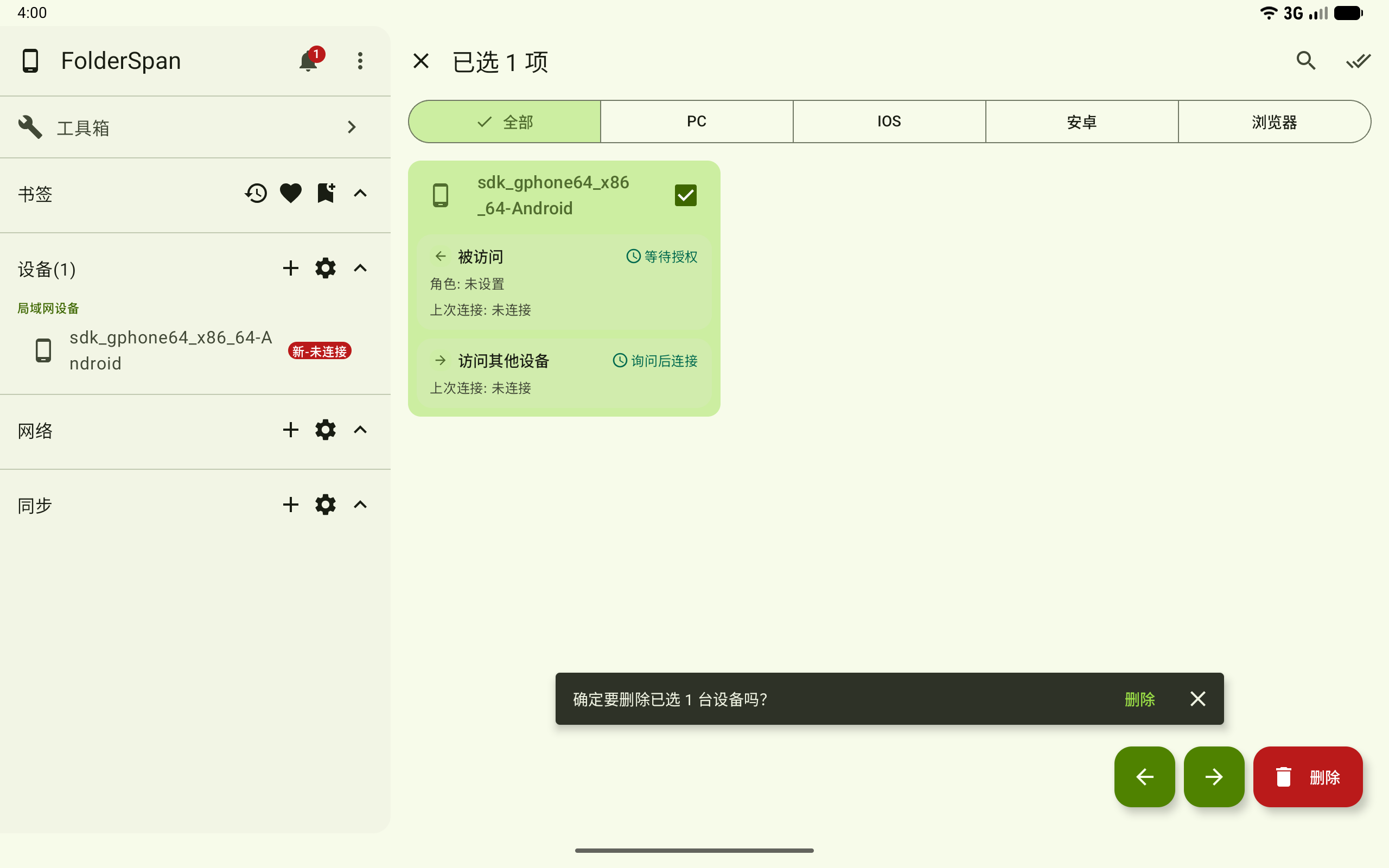The width and height of the screenshot is (1389, 868).
Task: Select all with double-check icon
Action: [x=1358, y=60]
